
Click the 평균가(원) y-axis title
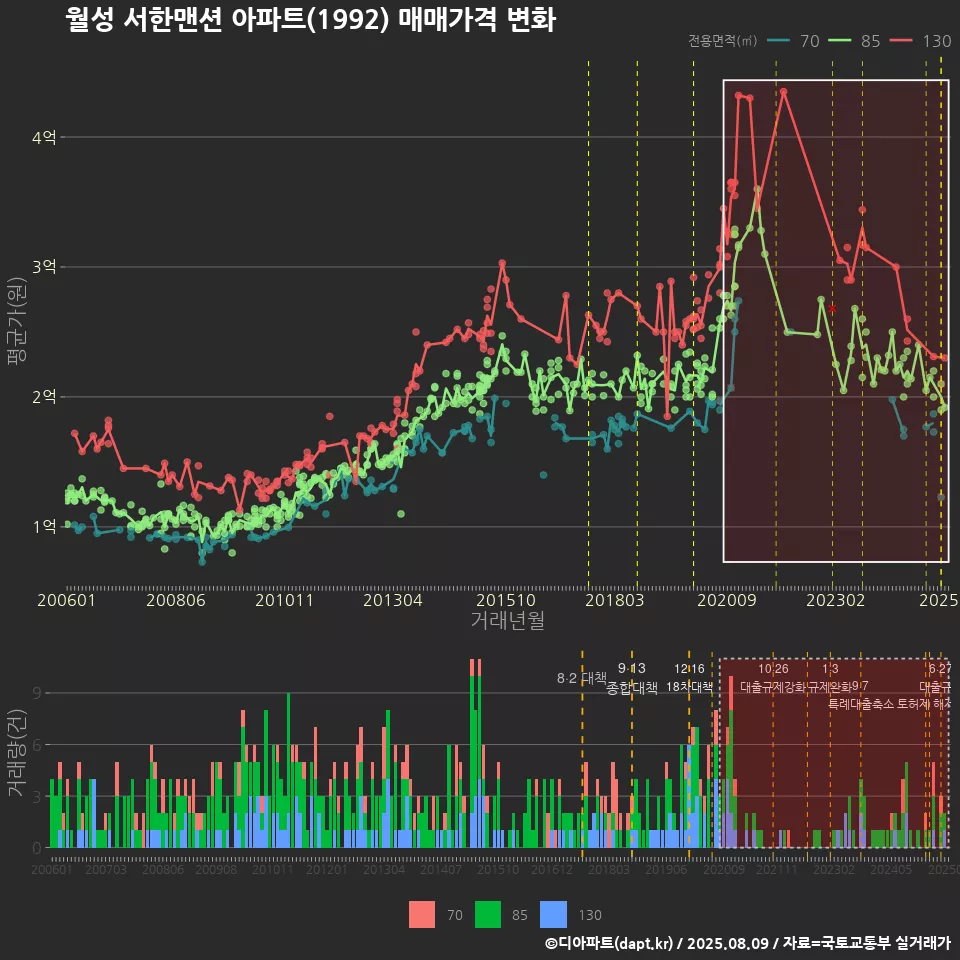click(x=17, y=321)
